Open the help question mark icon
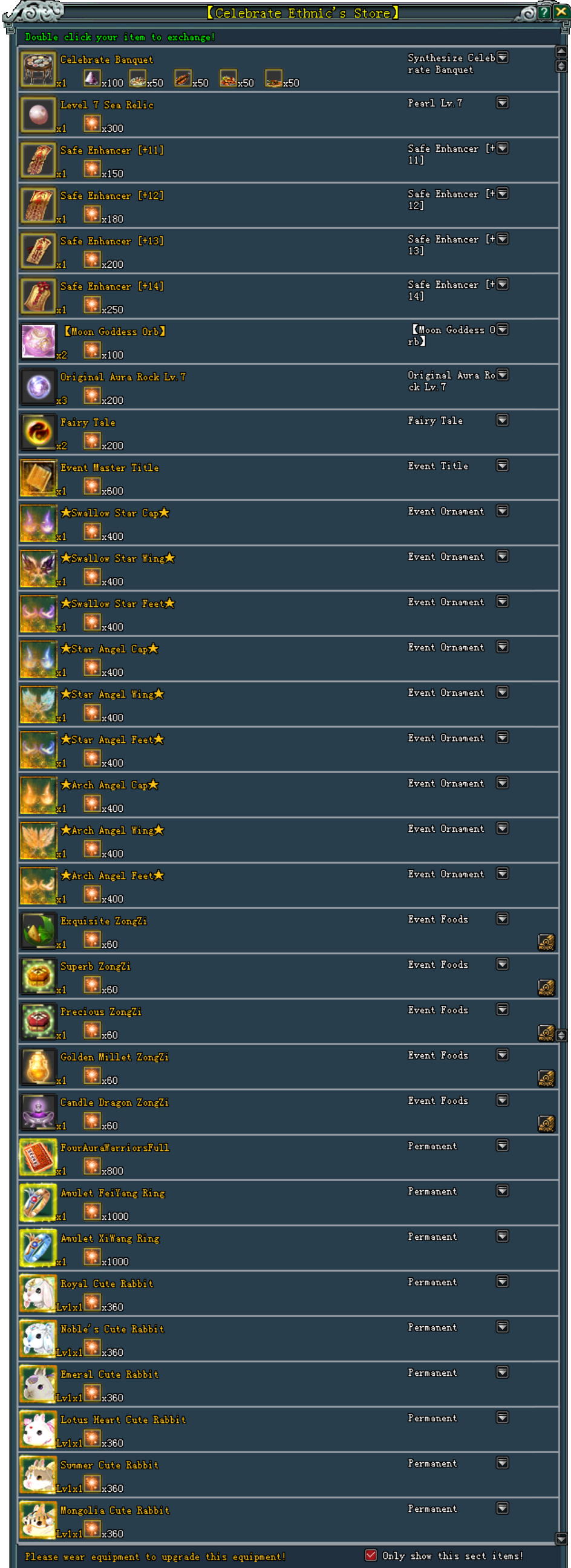 [544, 11]
